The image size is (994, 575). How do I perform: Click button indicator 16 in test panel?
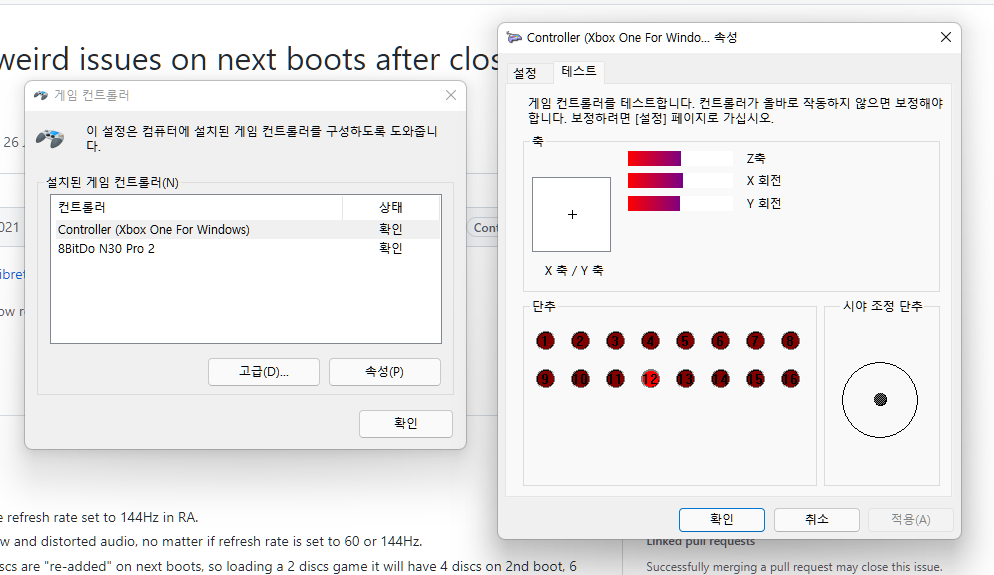tap(791, 379)
